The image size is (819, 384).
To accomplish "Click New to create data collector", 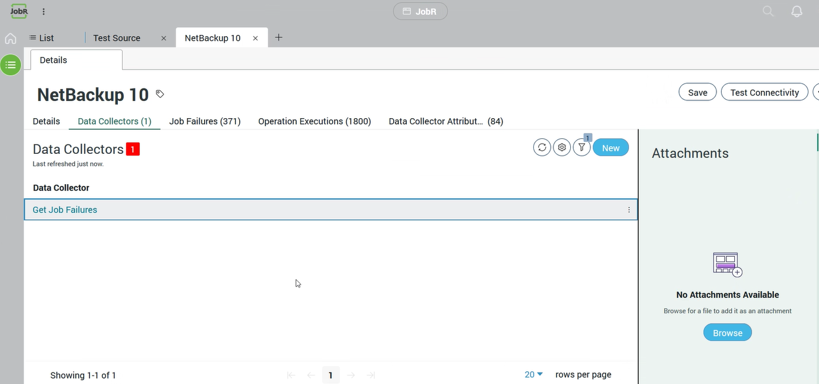I will click(x=611, y=147).
